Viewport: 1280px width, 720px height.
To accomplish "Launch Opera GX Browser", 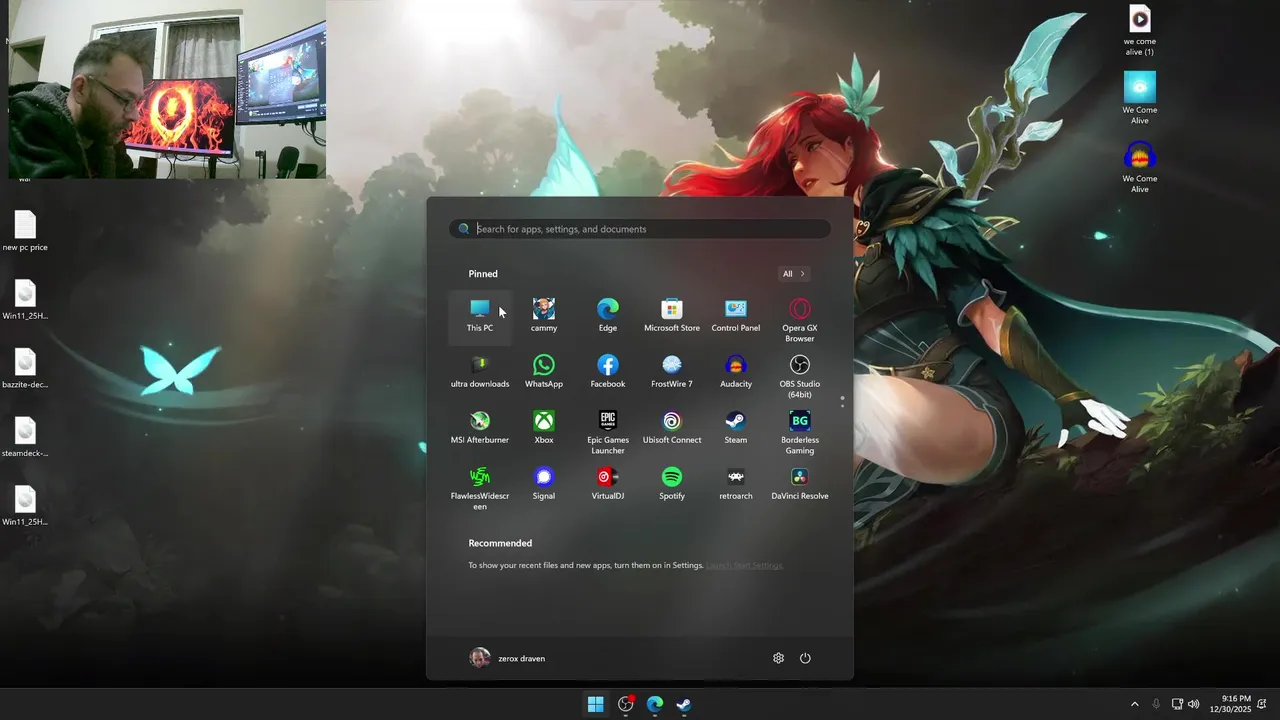I will tap(800, 320).
